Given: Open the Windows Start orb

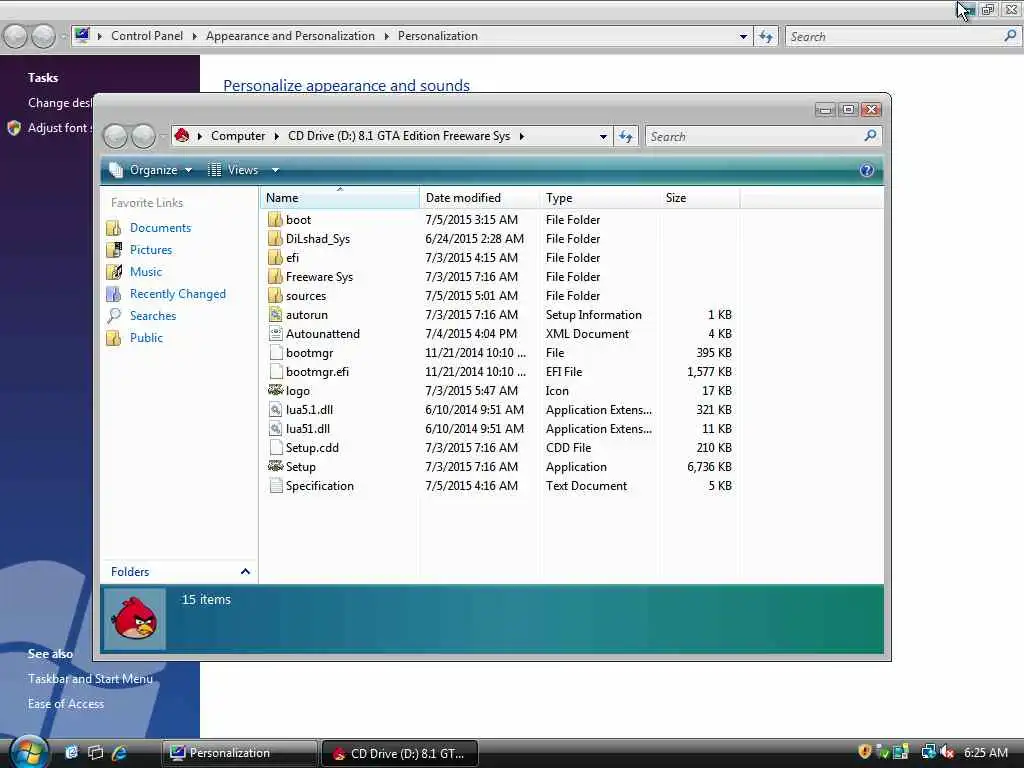Looking at the screenshot, I should 29,752.
